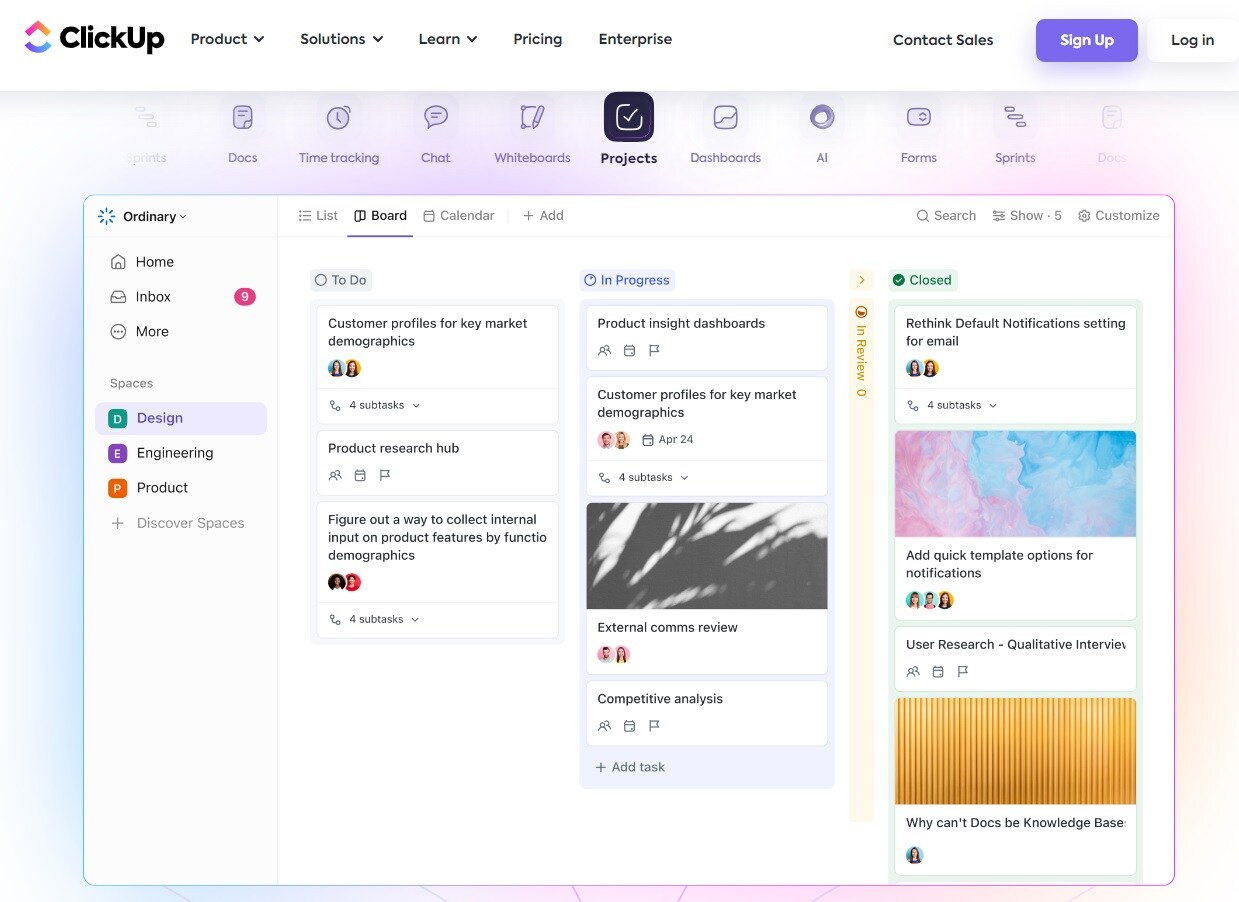Expand the collapsed In Review column arrow
The image size is (1239, 902).
point(861,280)
